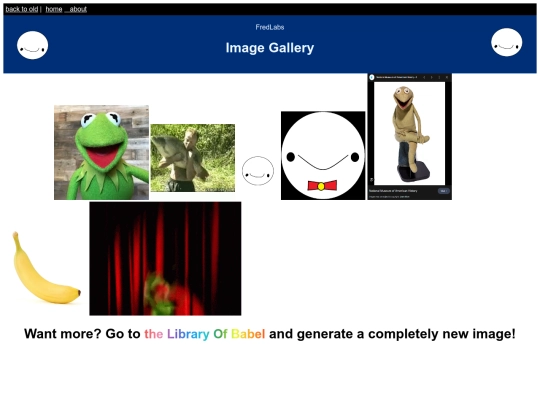Open the 'back to old' link
Screen dimensions: 540x405
click(22, 9)
